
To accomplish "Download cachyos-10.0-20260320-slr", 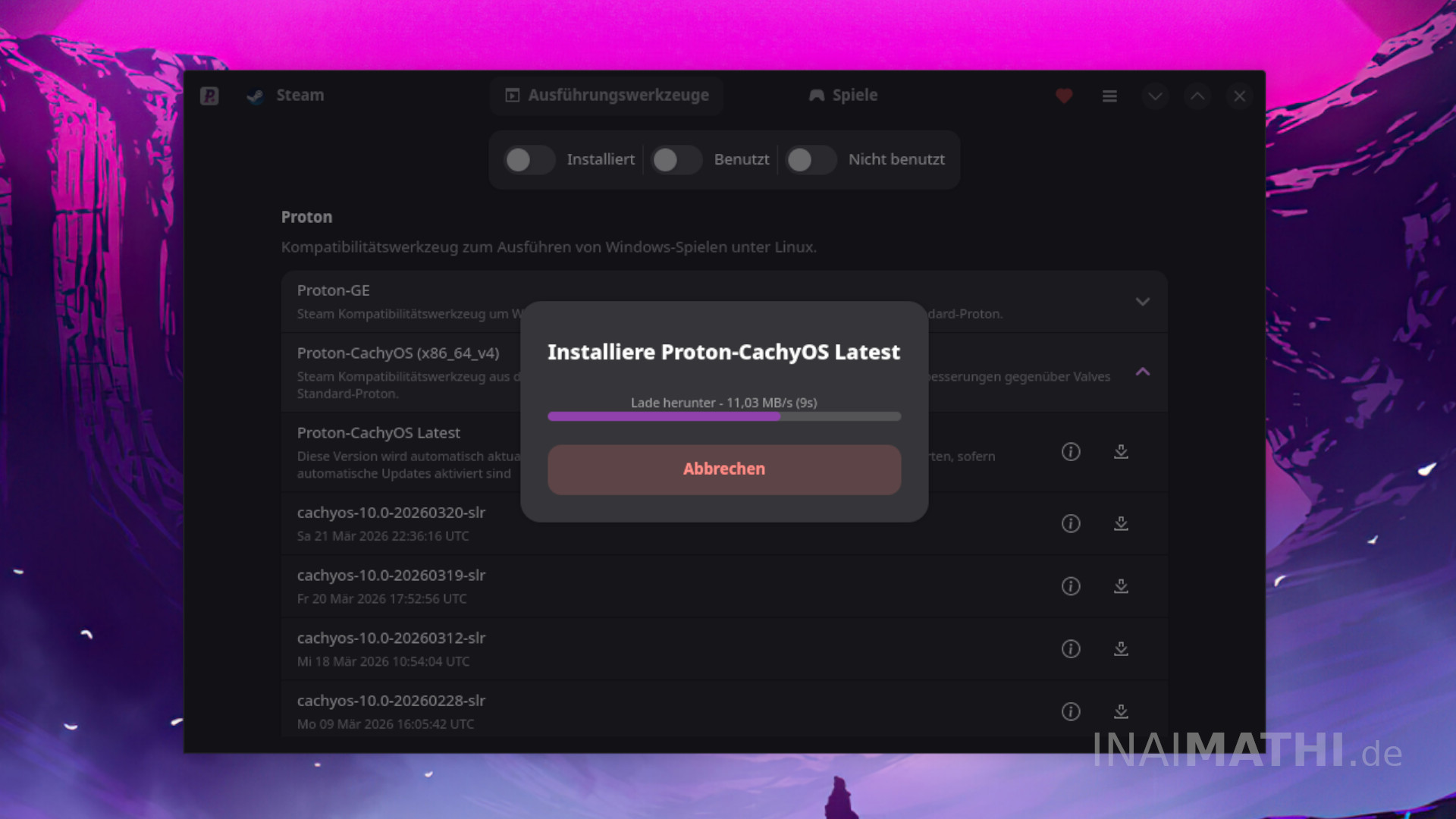I will [1121, 524].
